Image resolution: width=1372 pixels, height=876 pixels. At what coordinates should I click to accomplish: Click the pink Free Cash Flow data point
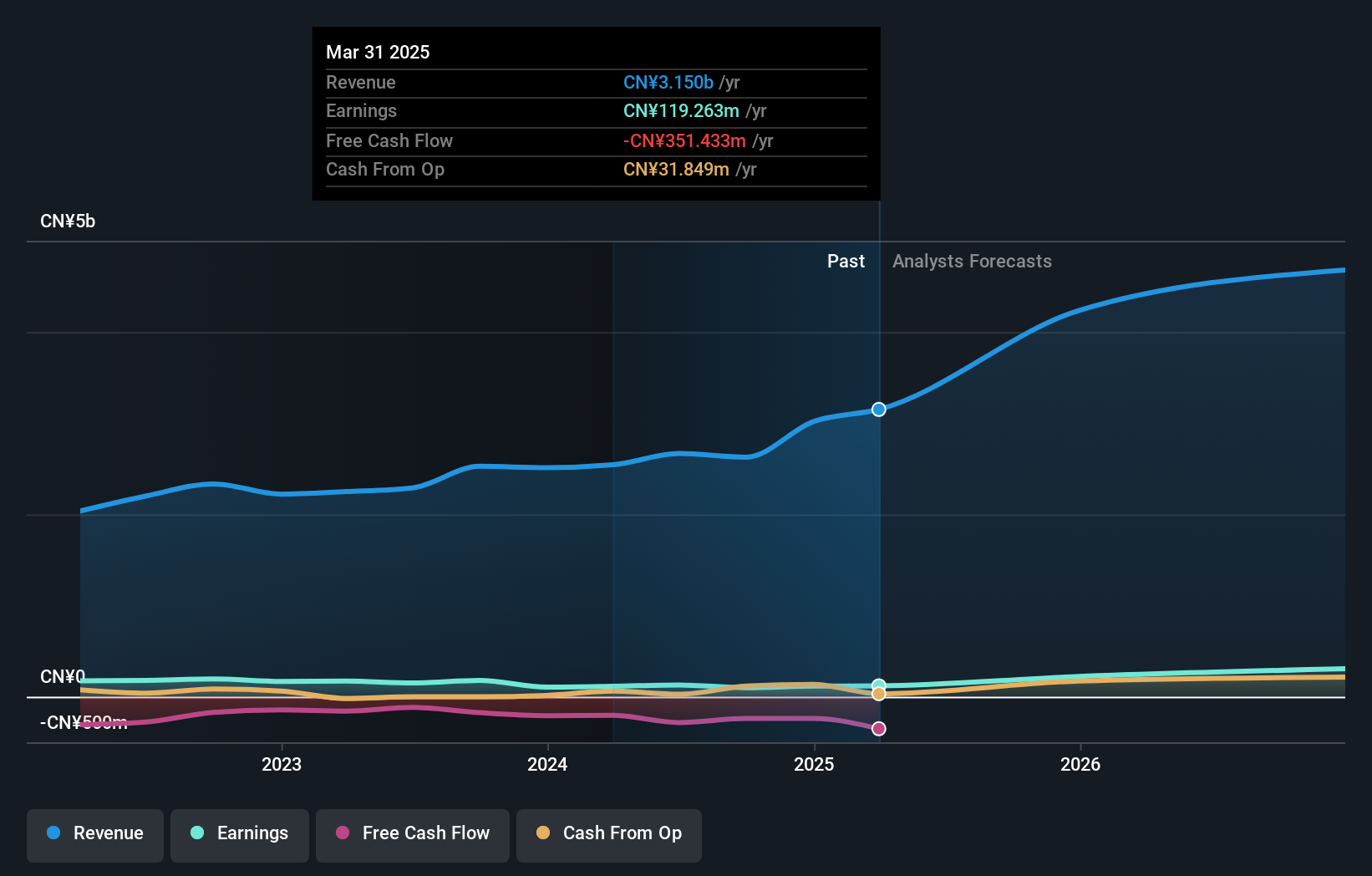(x=879, y=729)
